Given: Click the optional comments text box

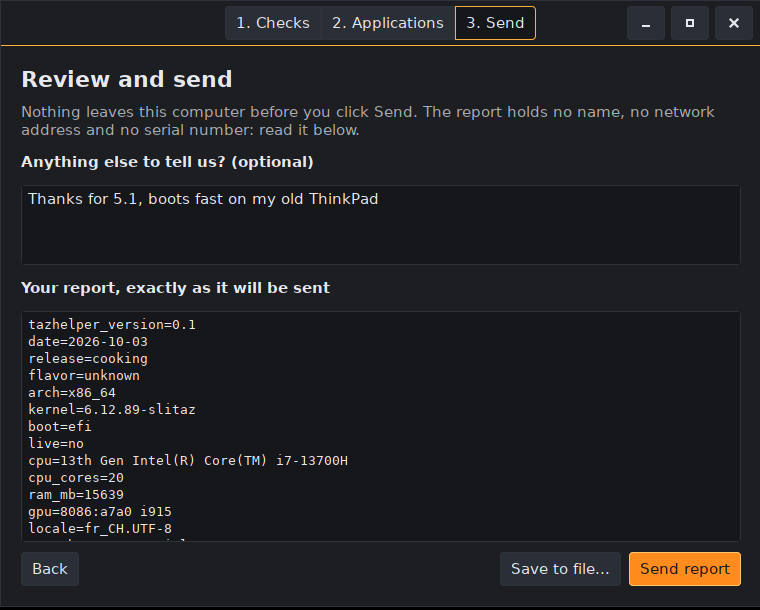Looking at the screenshot, I should tap(381, 225).
